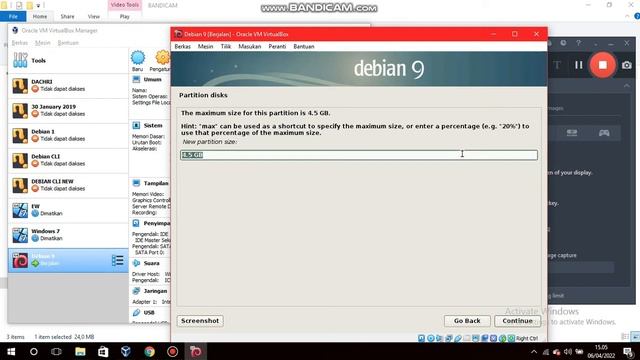640x360 pixels.
Task: Switch to File tab in Explorer ribbon
Action: coord(13,16)
